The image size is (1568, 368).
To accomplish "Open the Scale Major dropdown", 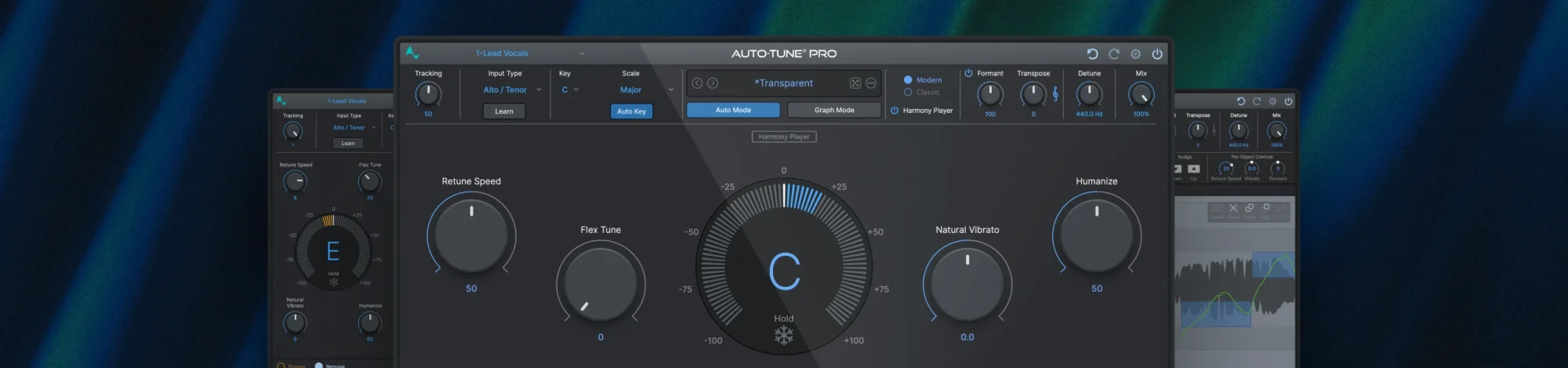I will [646, 90].
